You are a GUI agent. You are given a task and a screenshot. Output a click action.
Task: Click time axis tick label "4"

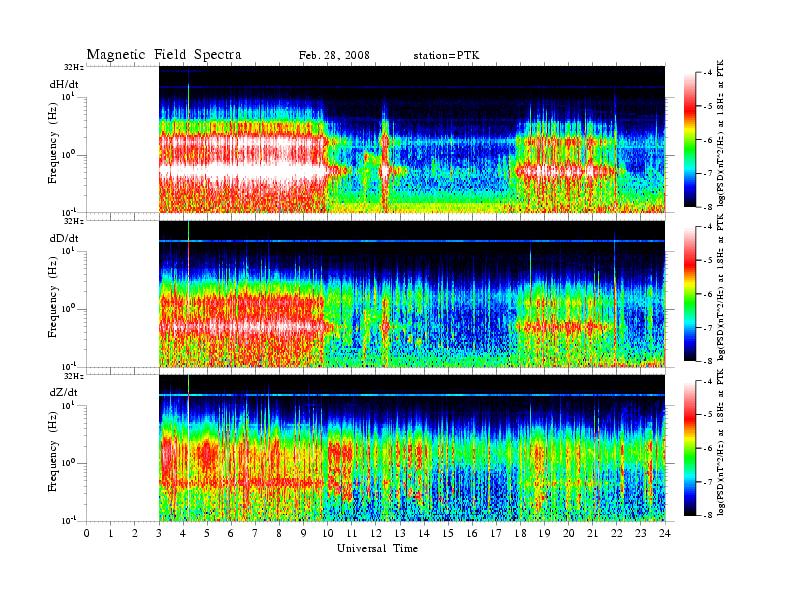pyautogui.click(x=183, y=533)
